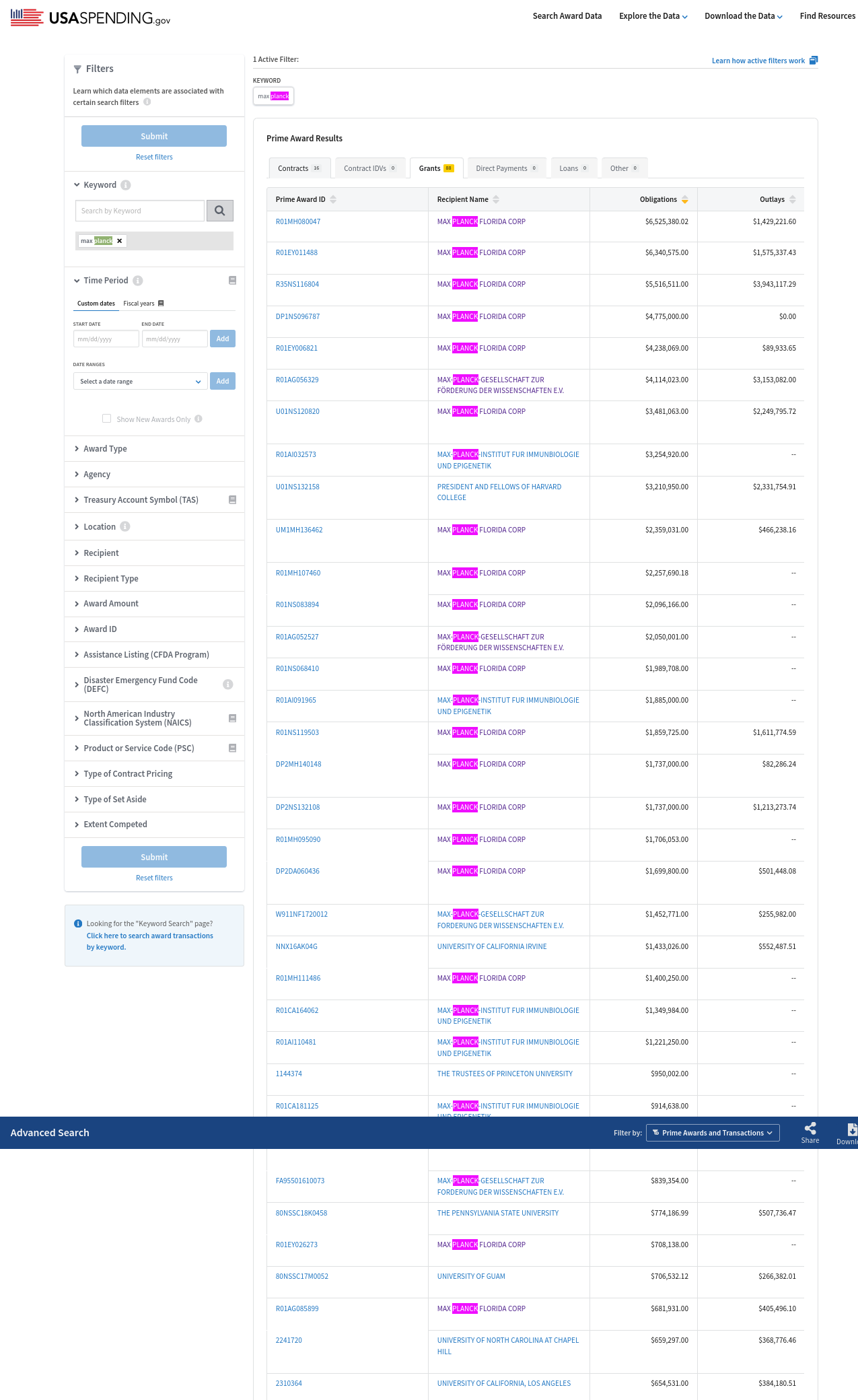Open University of Guam recipient link
Viewport: 858px width, 1400px height.
pyautogui.click(x=471, y=1276)
